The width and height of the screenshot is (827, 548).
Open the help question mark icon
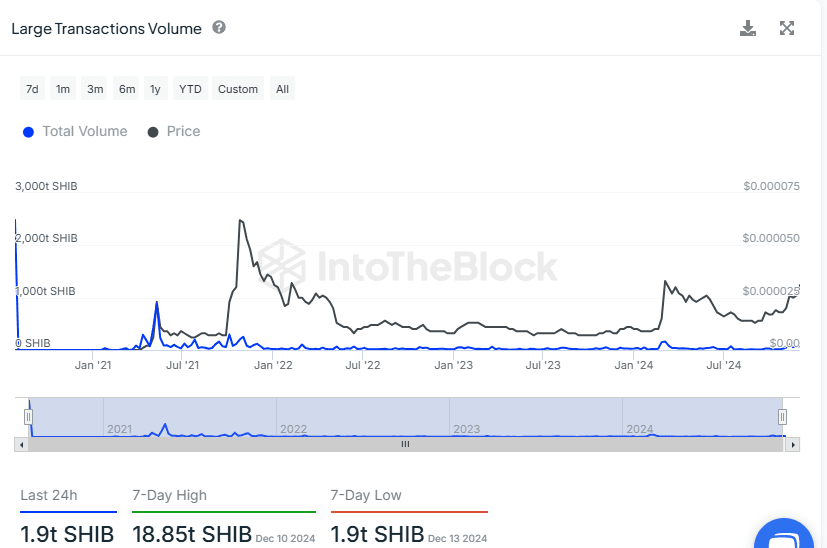point(219,27)
